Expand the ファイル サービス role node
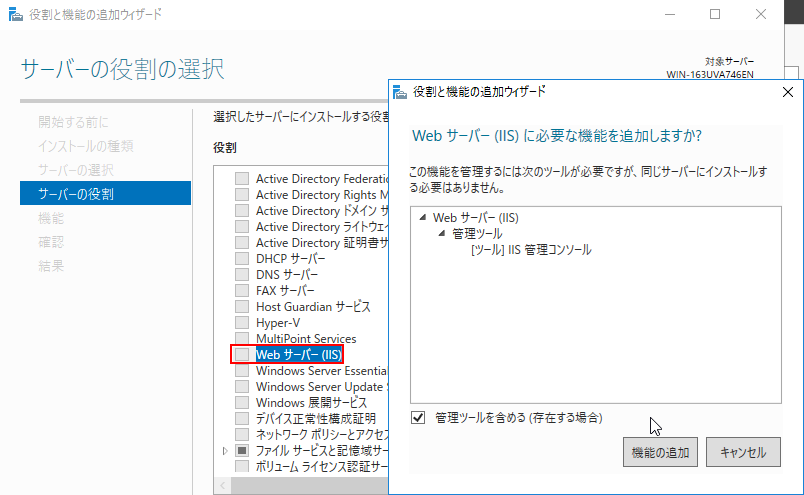Viewport: 804px width, 495px height. pos(225,451)
